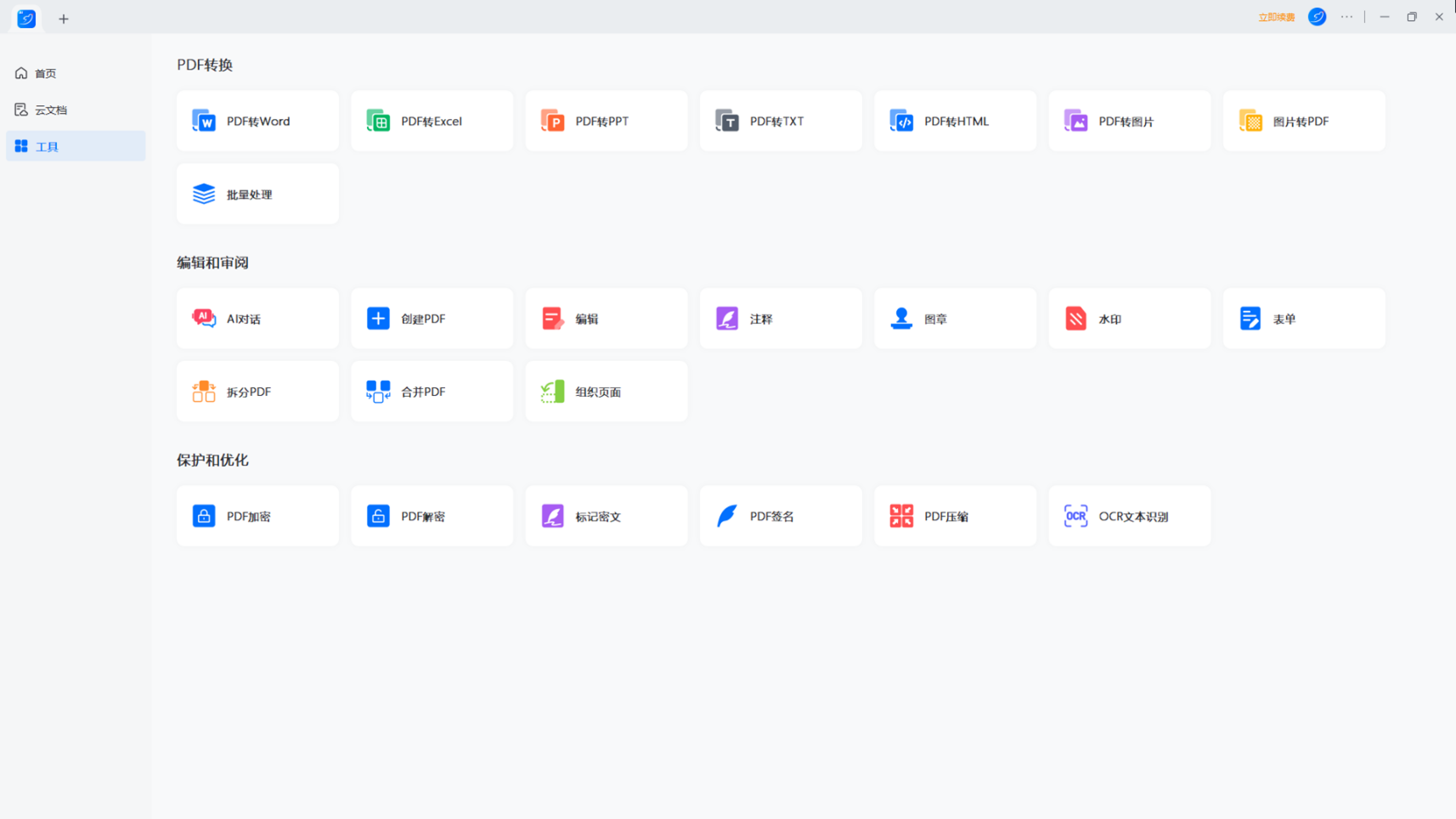The width and height of the screenshot is (1456, 819).
Task: Open the 合并PDF merge tool
Action: (432, 392)
